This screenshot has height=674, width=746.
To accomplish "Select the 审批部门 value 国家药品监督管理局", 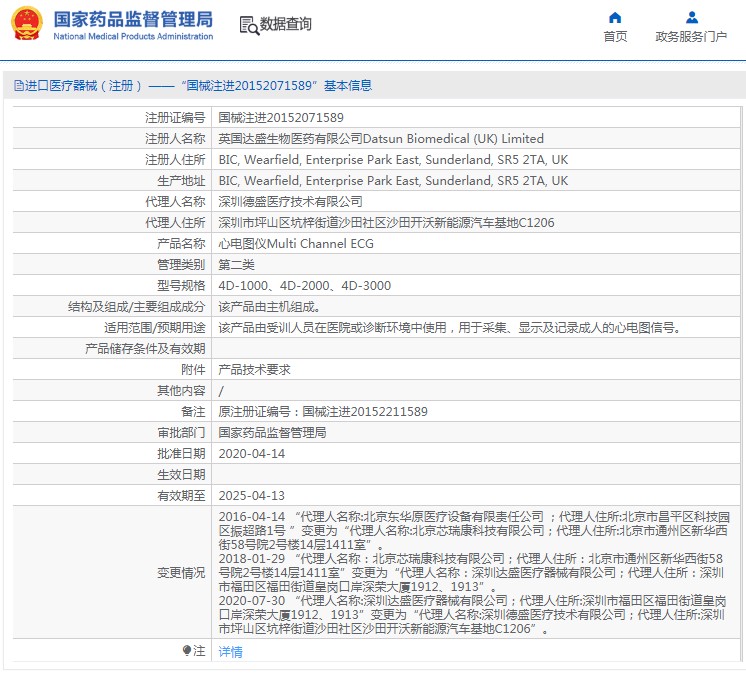I will [272, 432].
